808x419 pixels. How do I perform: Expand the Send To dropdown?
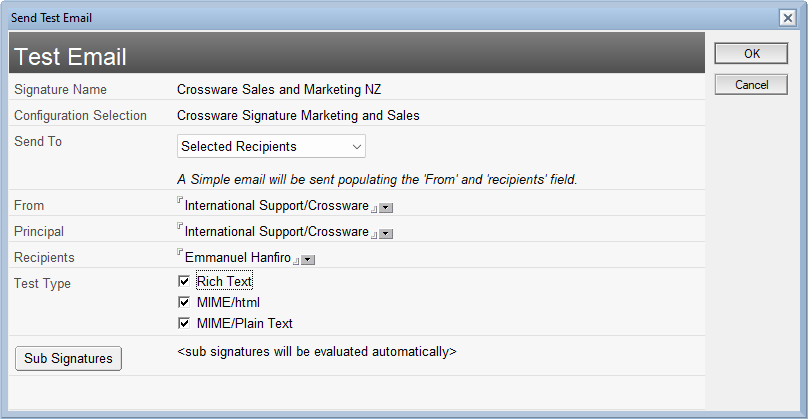click(x=357, y=146)
